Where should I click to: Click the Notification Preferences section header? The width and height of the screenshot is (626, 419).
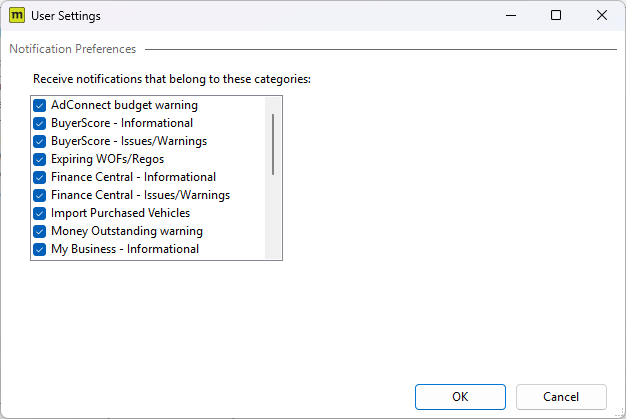point(73,49)
